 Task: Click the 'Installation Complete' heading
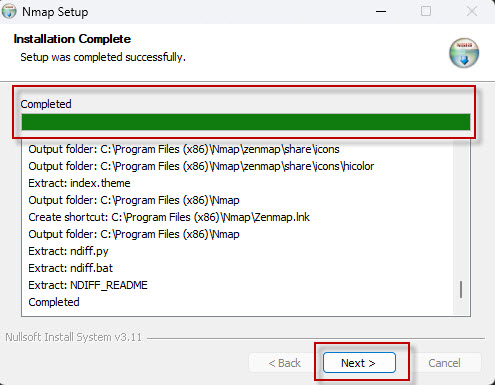pyautogui.click(x=72, y=39)
